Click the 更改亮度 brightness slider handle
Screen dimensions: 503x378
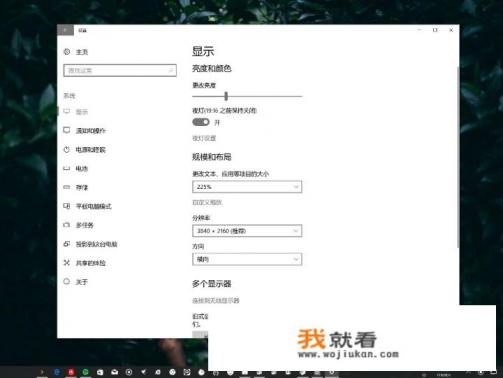point(226,96)
